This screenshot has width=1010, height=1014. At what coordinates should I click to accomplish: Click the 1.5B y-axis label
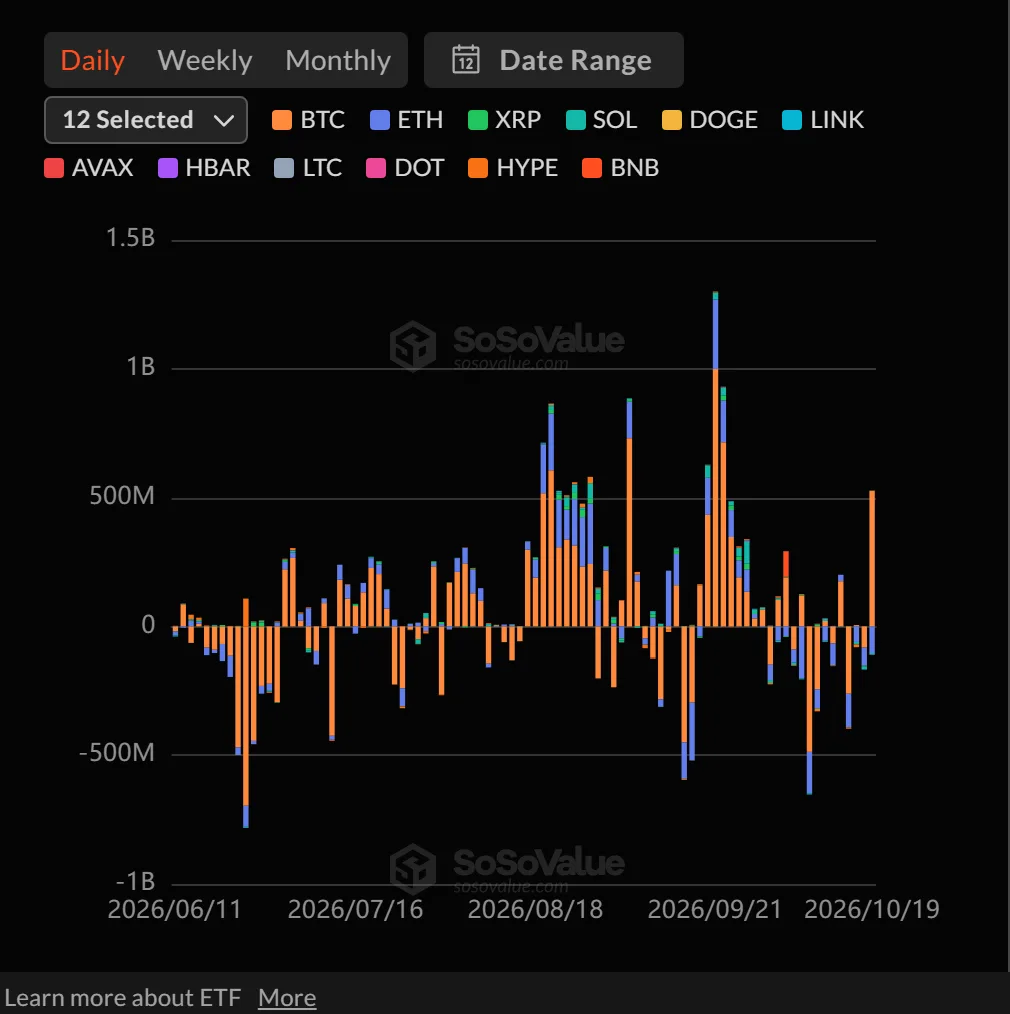131,238
